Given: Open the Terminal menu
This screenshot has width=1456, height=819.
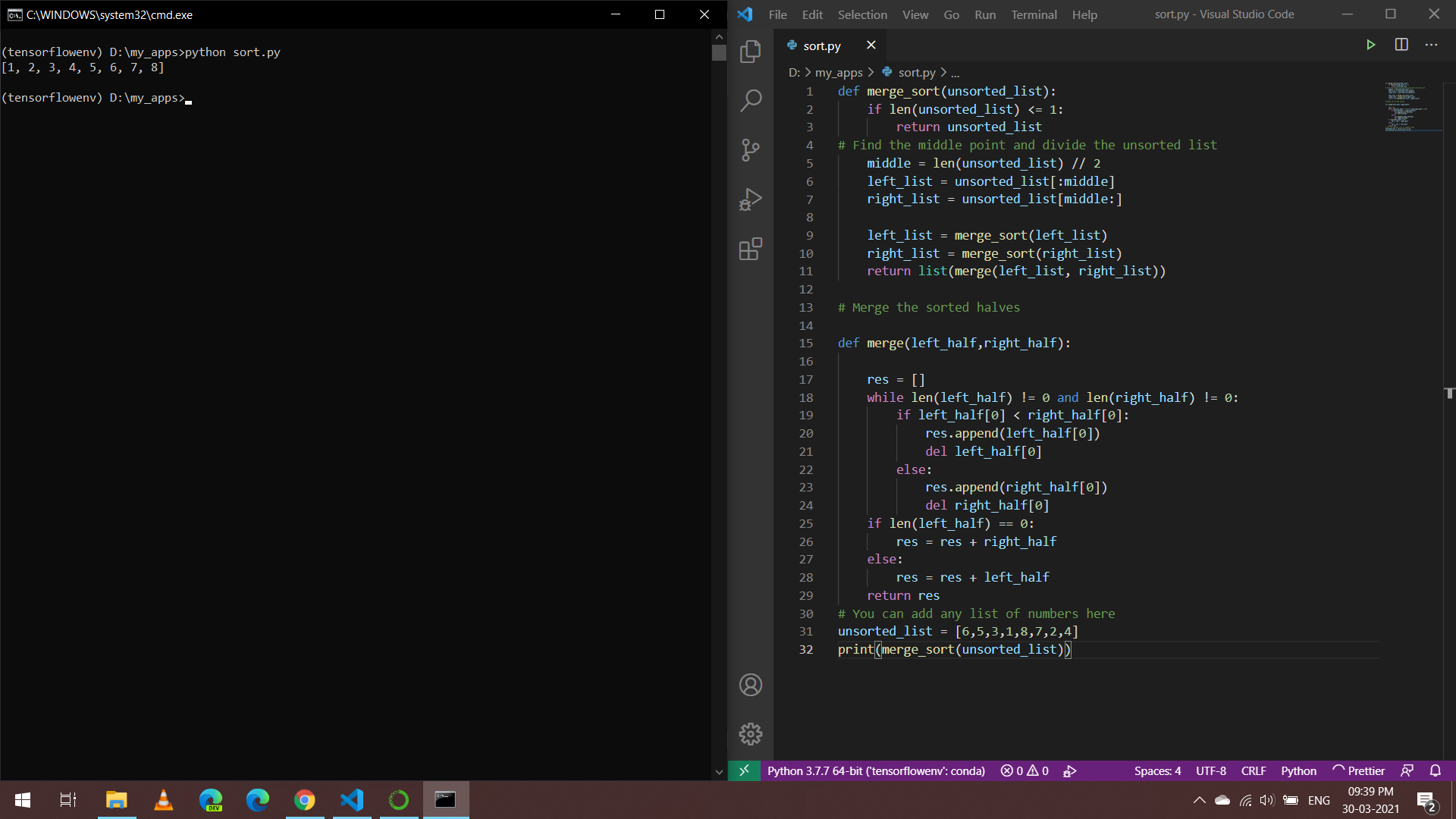Looking at the screenshot, I should pyautogui.click(x=1033, y=14).
